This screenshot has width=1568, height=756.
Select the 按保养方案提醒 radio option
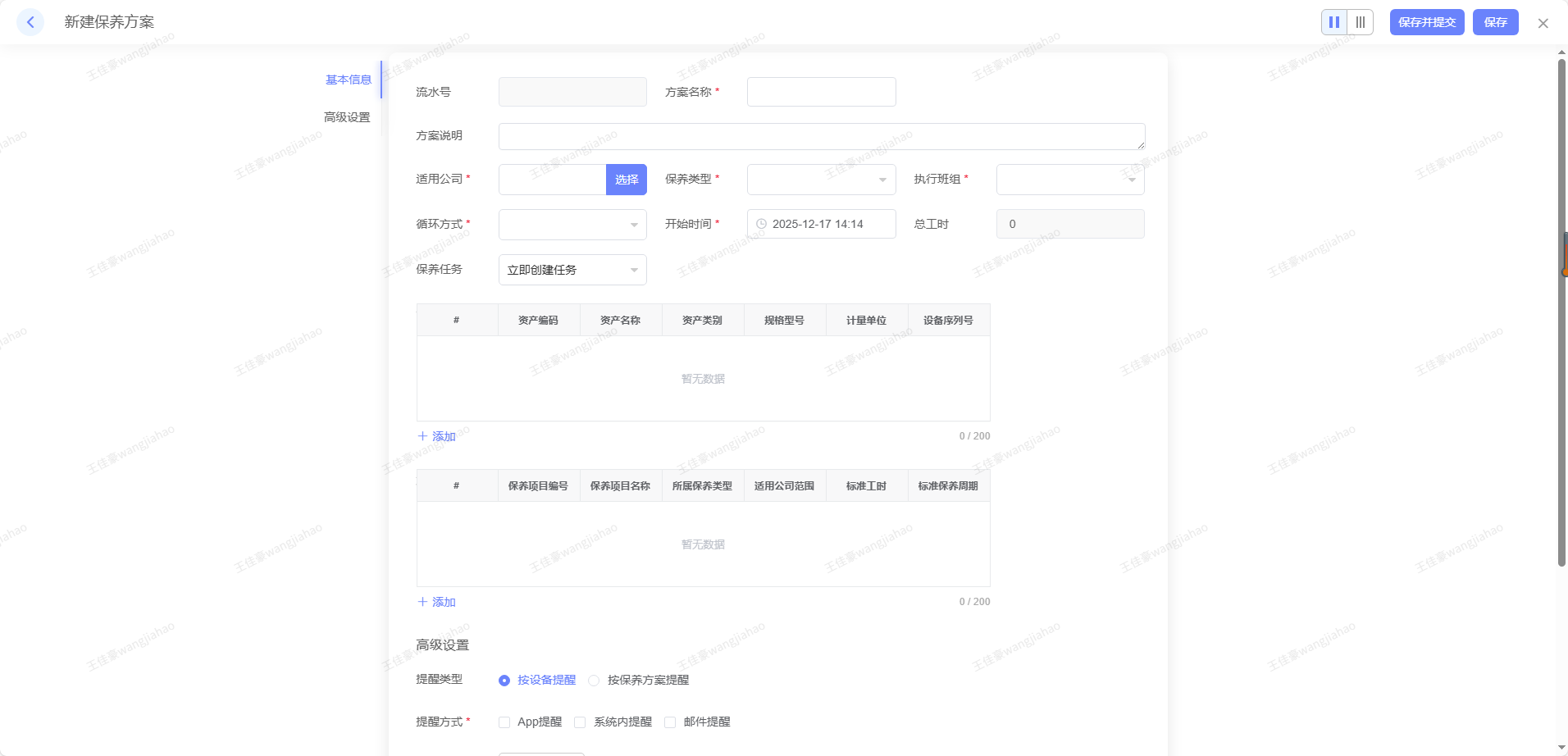[x=594, y=681]
